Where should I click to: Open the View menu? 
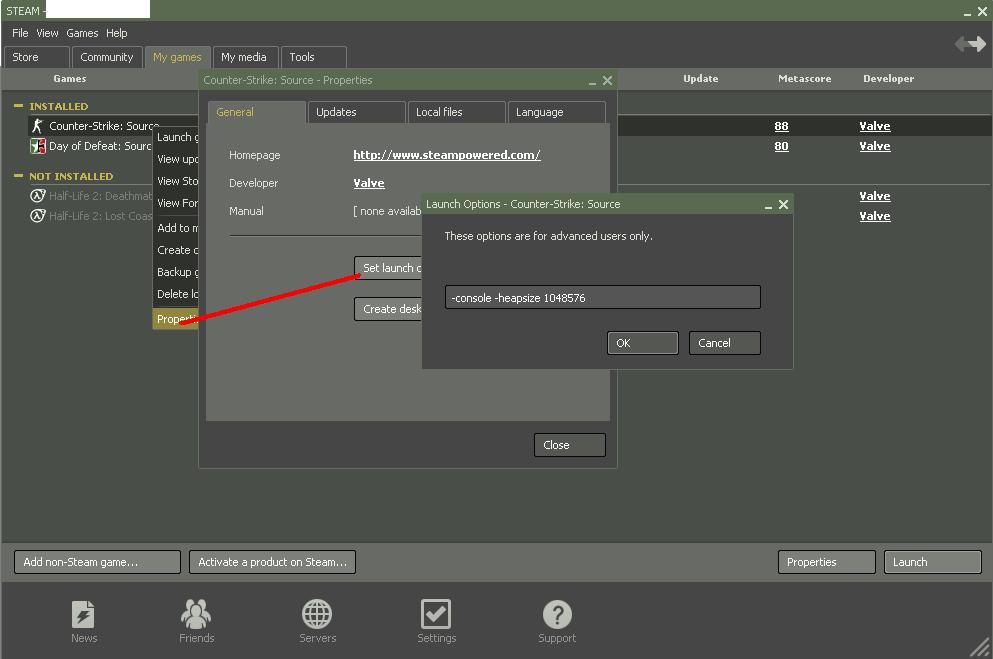[47, 33]
